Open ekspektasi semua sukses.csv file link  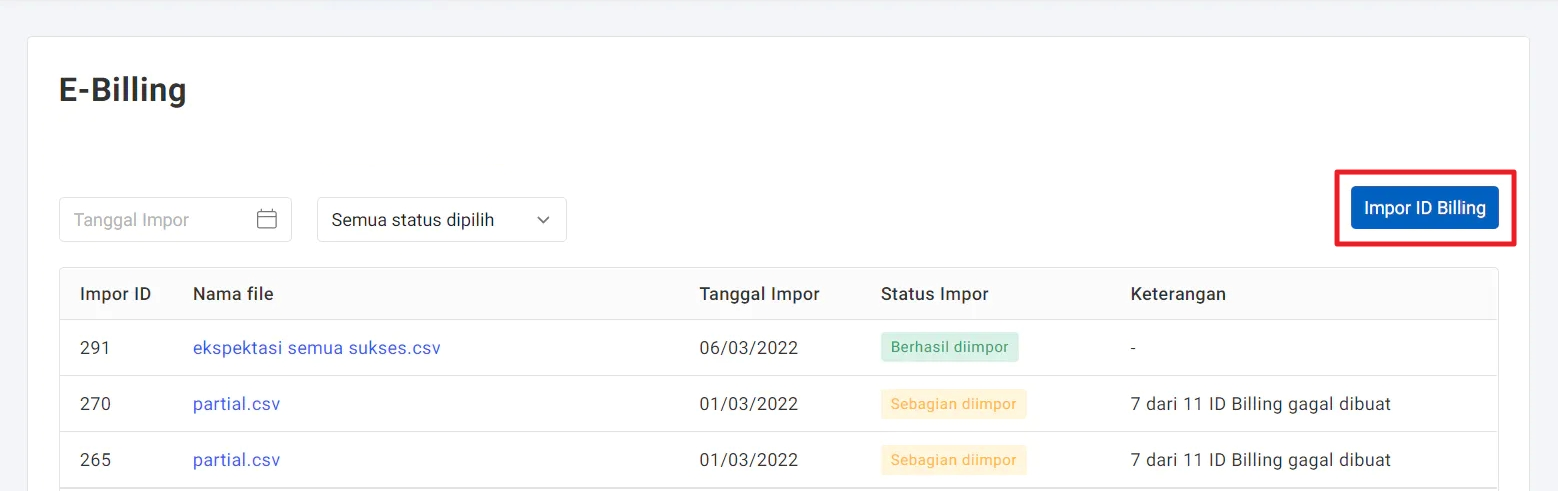(x=316, y=348)
